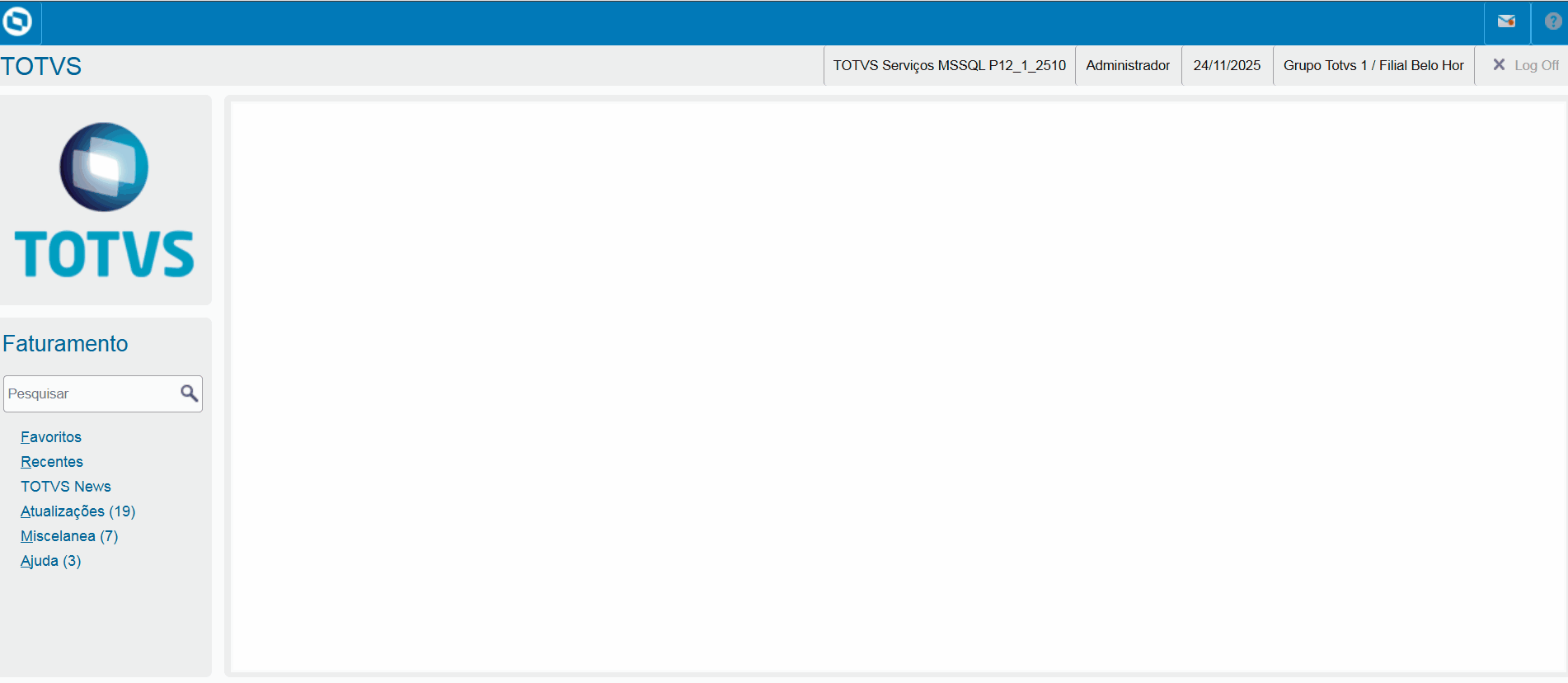Expand Miscelanea (7) menu
Viewport: 1568px width, 683px height.
(69, 536)
